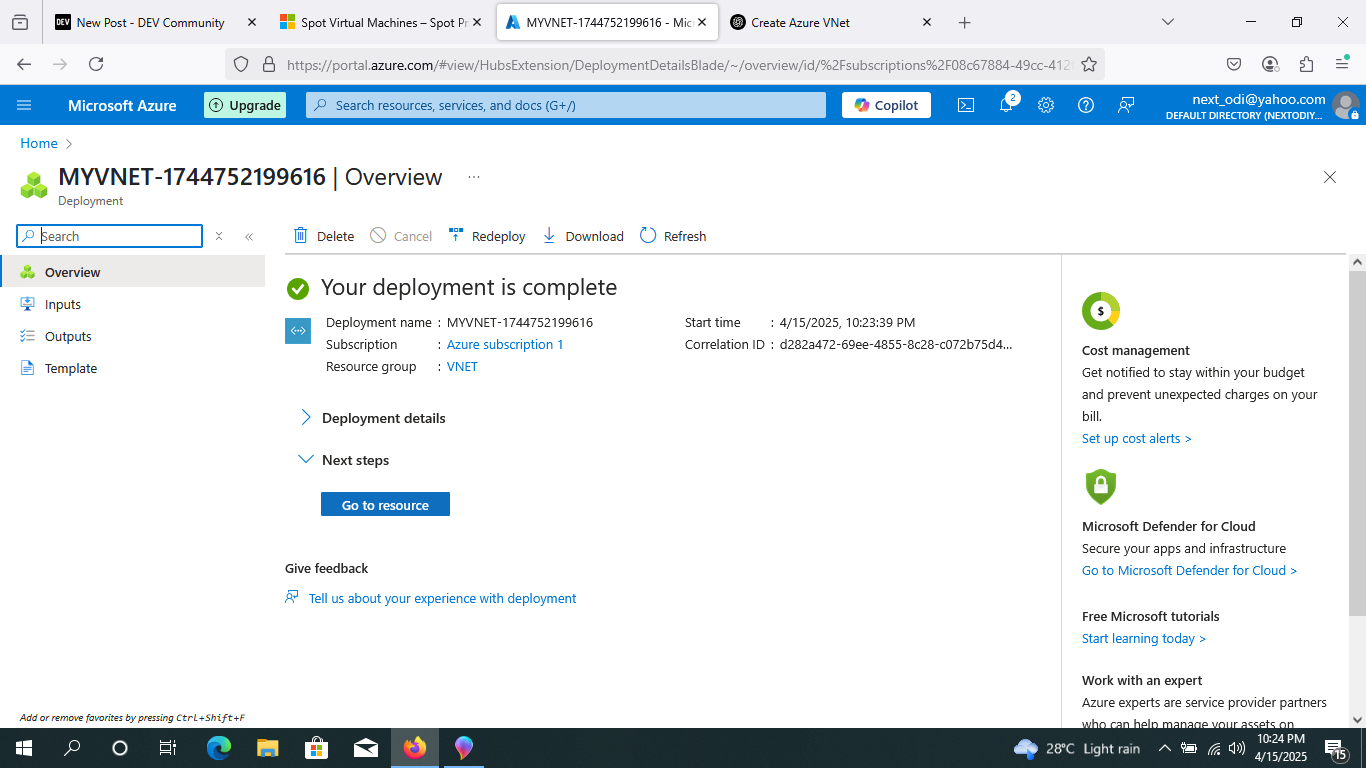Open the Firefox application menu

[x=1342, y=64]
